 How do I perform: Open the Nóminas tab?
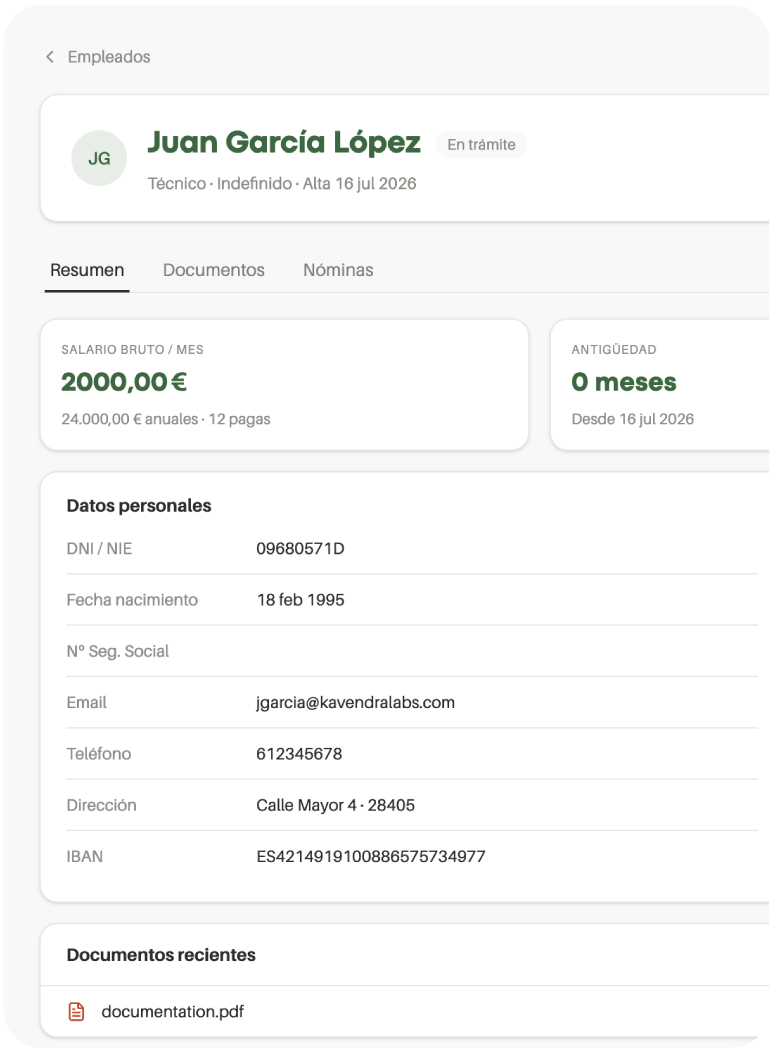point(338,270)
